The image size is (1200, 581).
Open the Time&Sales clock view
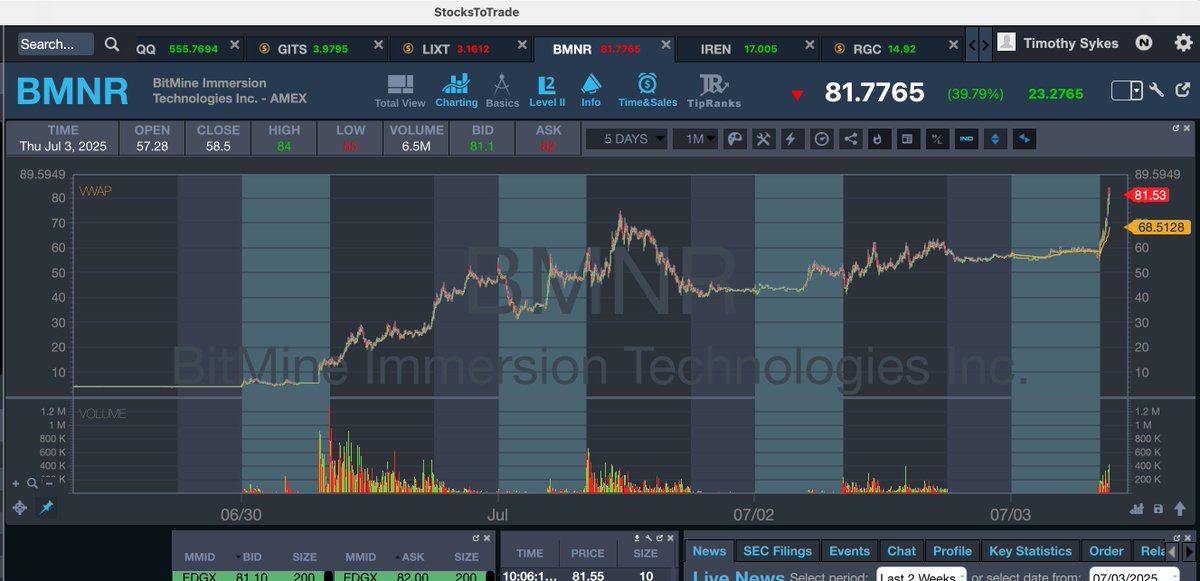tap(647, 90)
